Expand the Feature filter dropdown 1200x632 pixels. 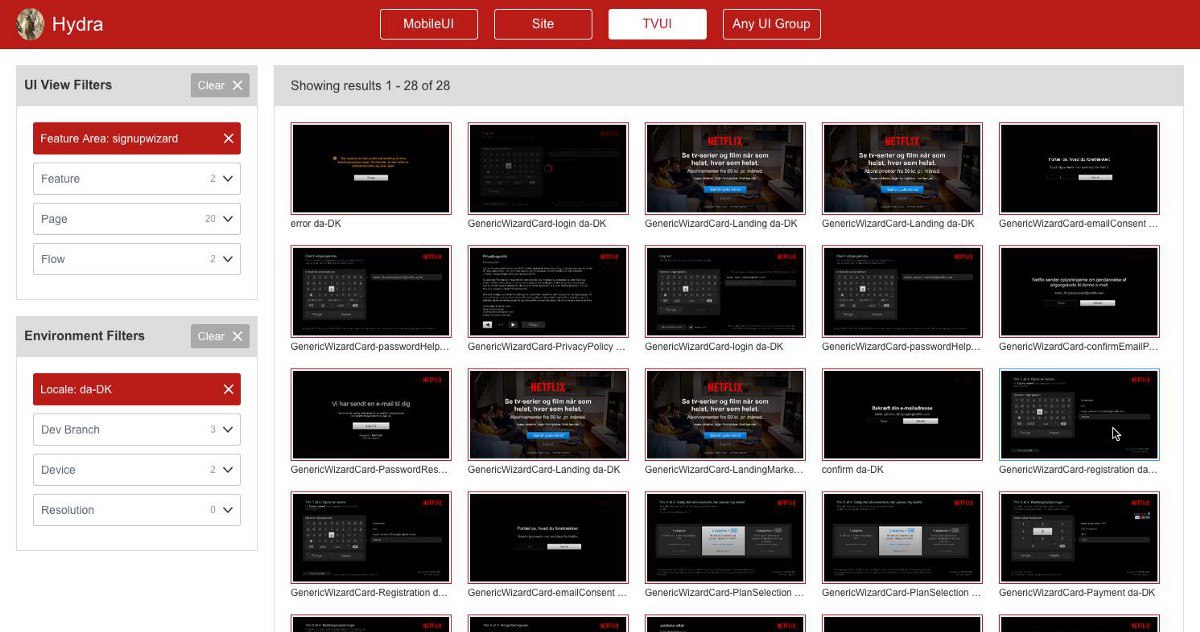pos(137,179)
